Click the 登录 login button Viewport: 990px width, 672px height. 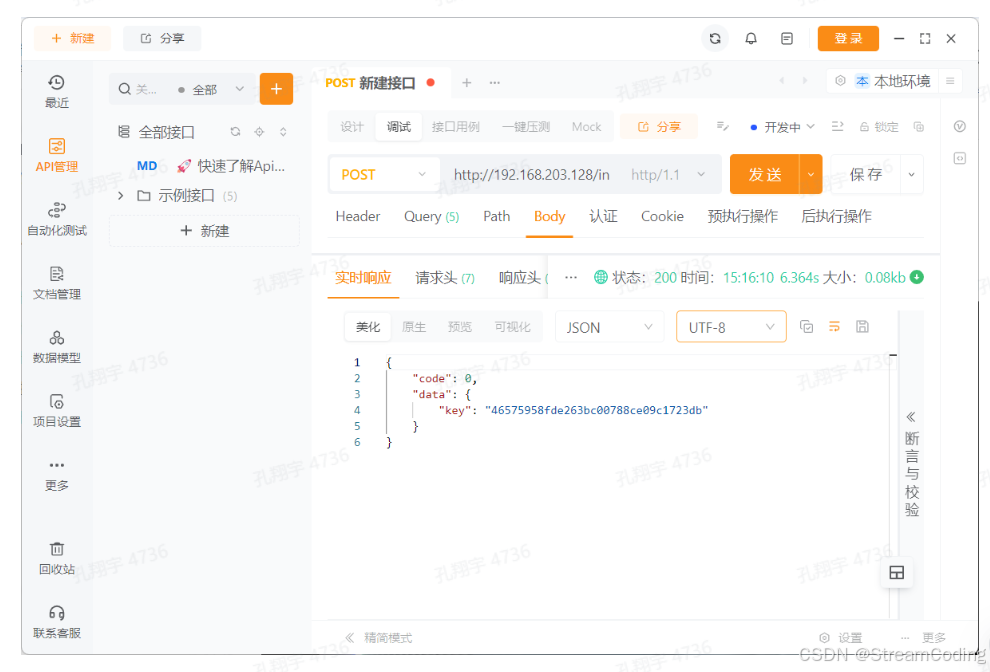tap(848, 38)
